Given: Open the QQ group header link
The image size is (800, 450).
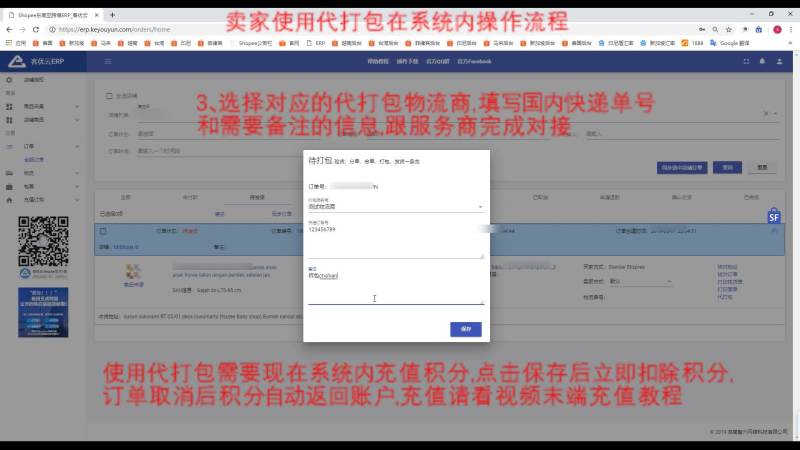Looking at the screenshot, I should point(438,61).
